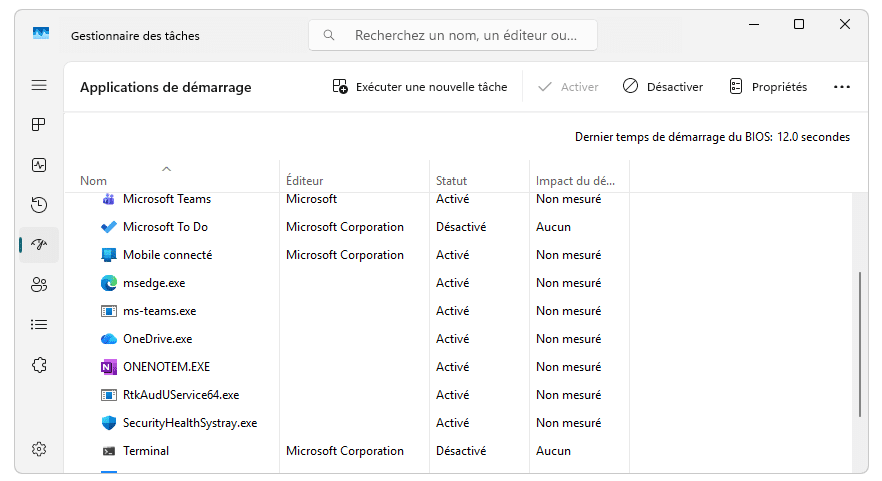Sort by the Nom column header
The image size is (882, 481).
[x=93, y=181]
